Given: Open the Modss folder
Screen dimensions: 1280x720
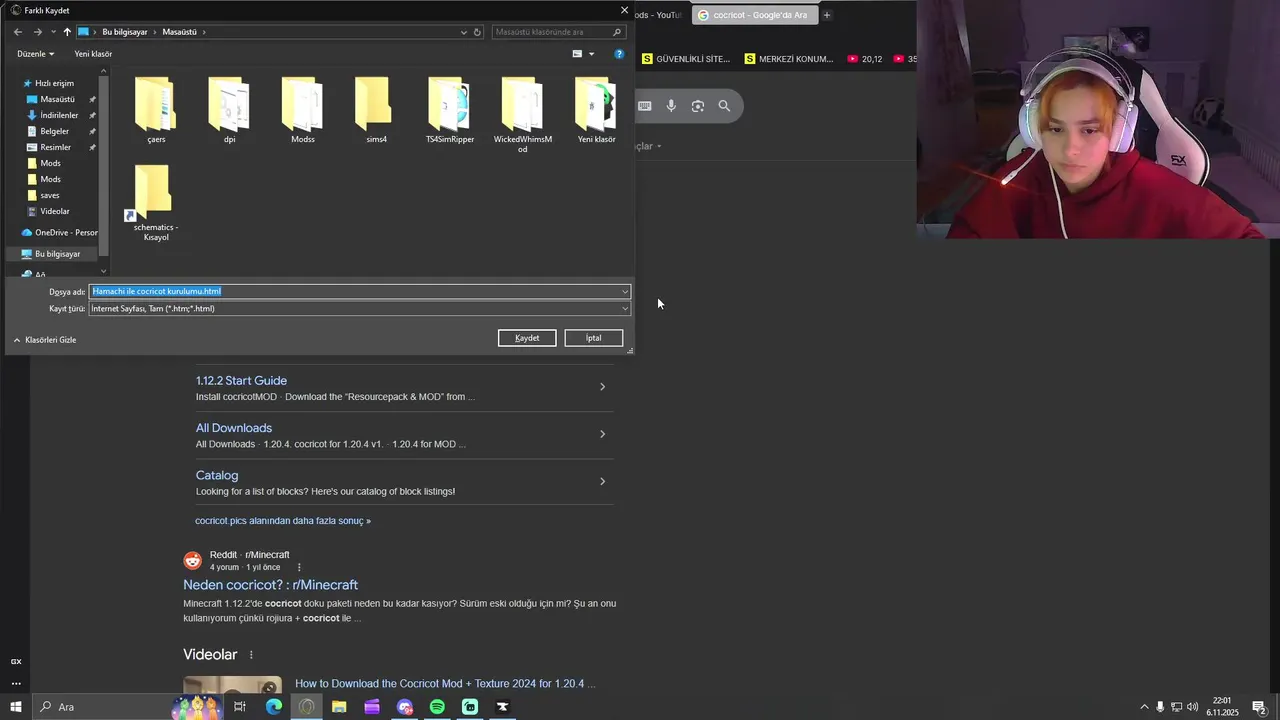Looking at the screenshot, I should tap(303, 110).
